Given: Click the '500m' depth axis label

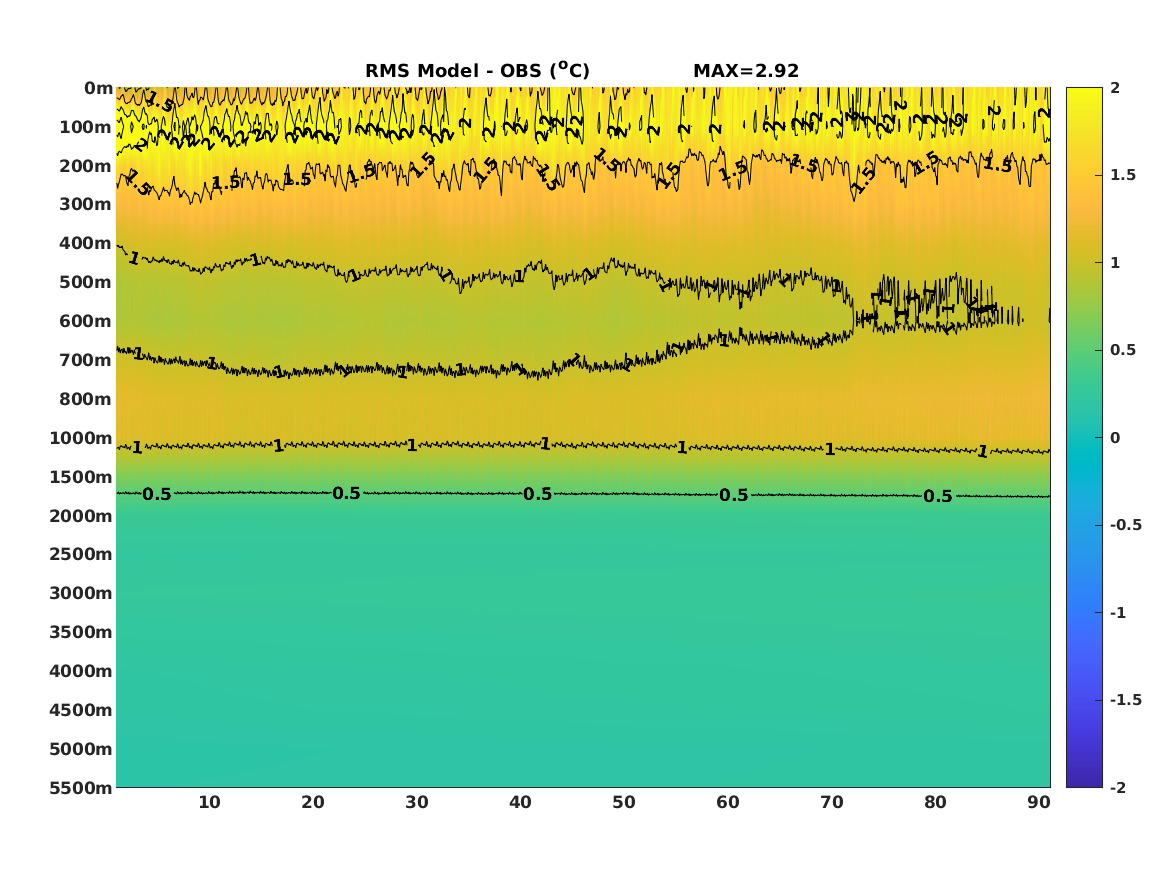Looking at the screenshot, I should pyautogui.click(x=86, y=283).
